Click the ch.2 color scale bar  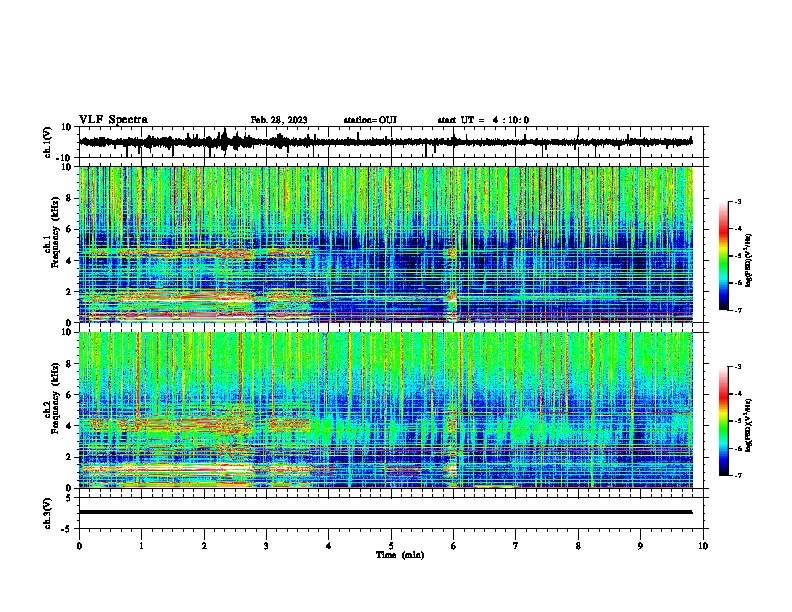click(724, 421)
